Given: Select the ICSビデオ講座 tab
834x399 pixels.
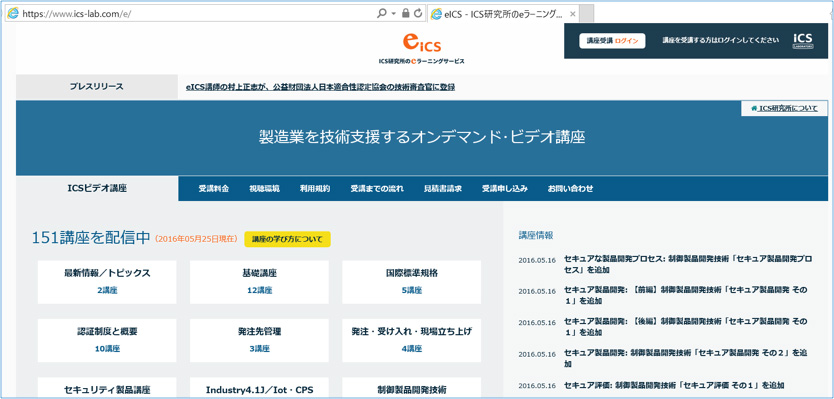Looking at the screenshot, I should click(97, 188).
